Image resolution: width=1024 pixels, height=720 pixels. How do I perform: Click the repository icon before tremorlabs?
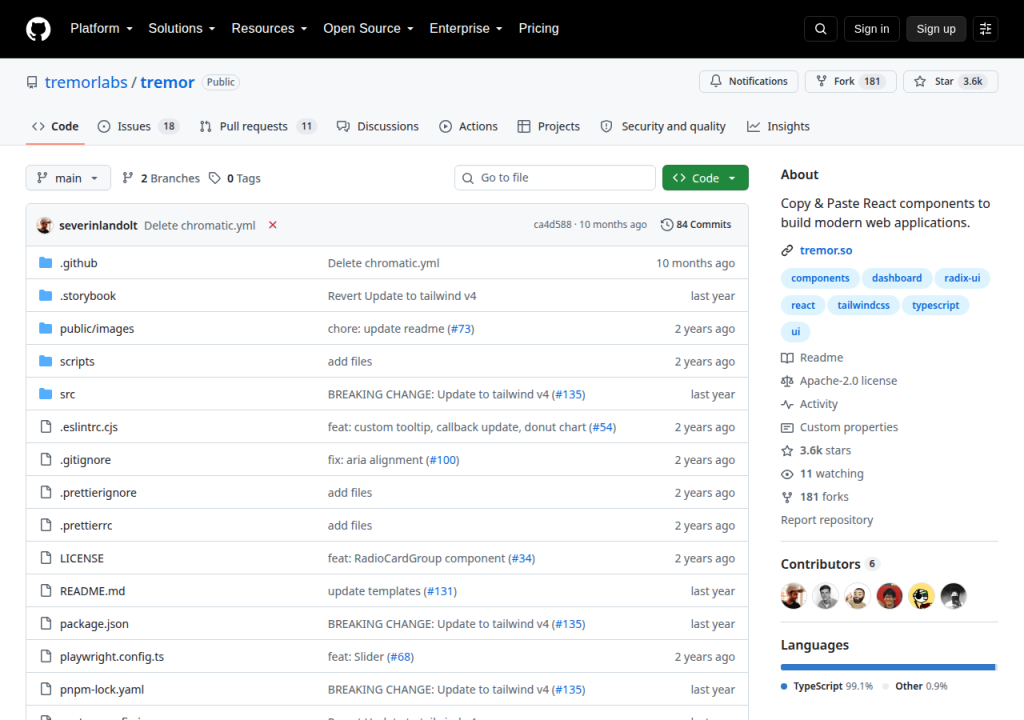(x=32, y=82)
